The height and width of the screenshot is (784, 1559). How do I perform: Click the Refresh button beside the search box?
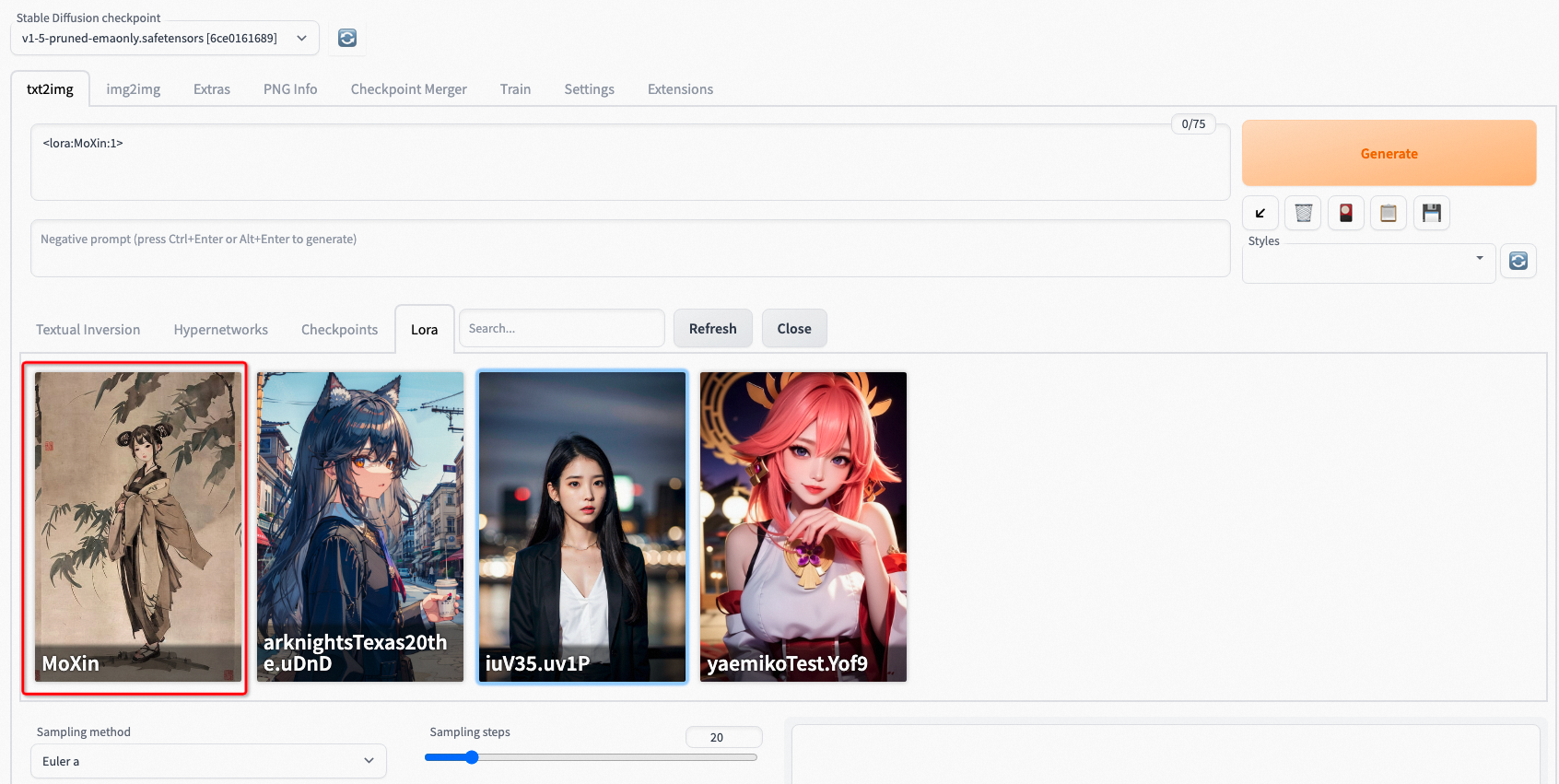coord(712,329)
